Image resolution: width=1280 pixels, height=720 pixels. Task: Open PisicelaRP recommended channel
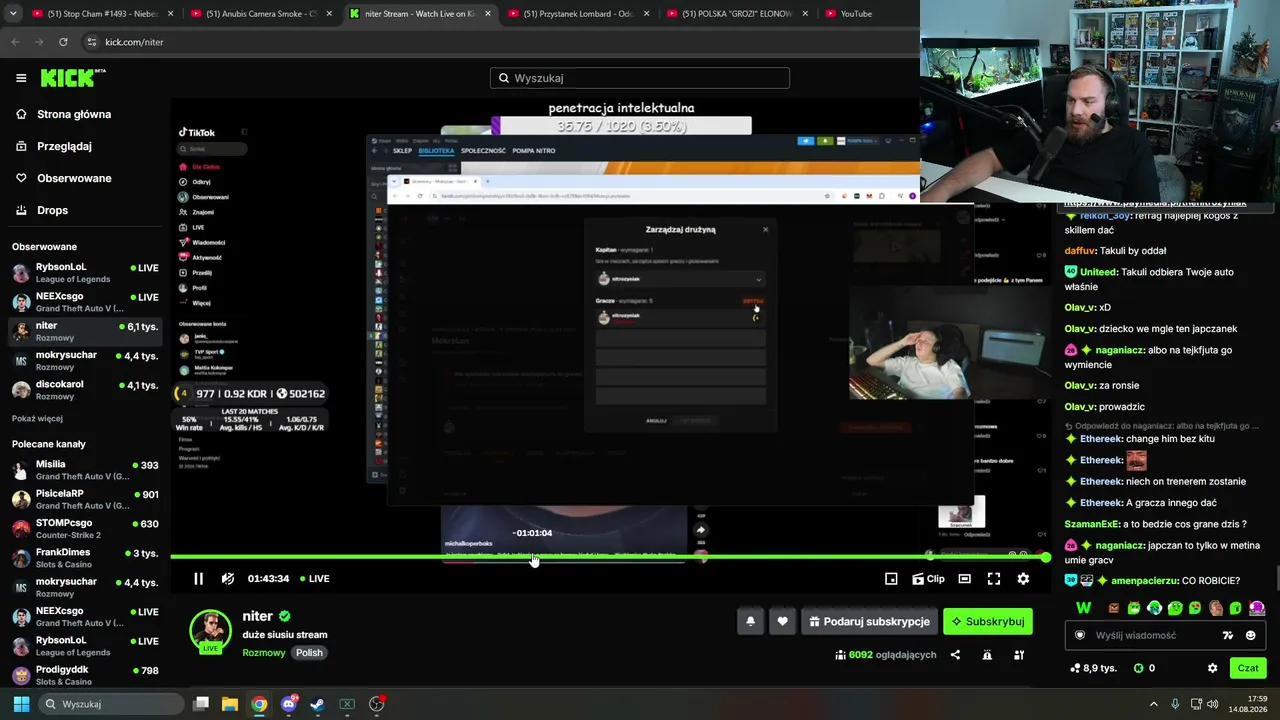pos(85,499)
